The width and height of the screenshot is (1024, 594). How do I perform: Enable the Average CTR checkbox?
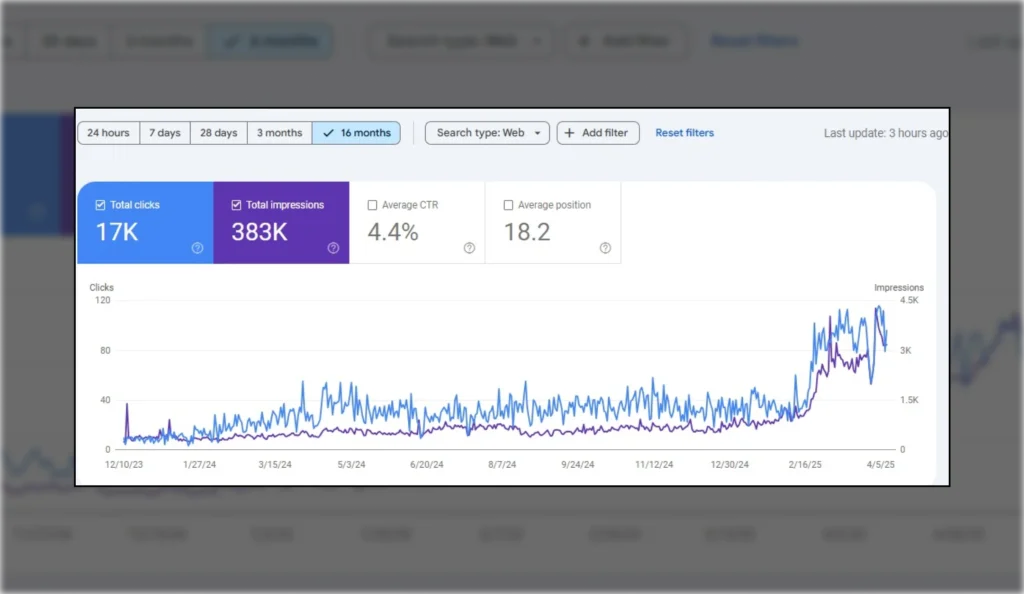click(x=372, y=205)
